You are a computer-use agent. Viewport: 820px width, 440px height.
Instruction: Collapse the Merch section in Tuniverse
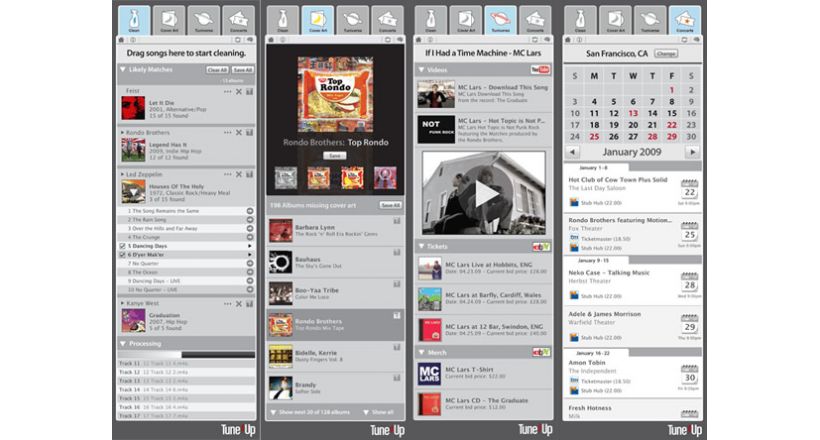coord(421,353)
